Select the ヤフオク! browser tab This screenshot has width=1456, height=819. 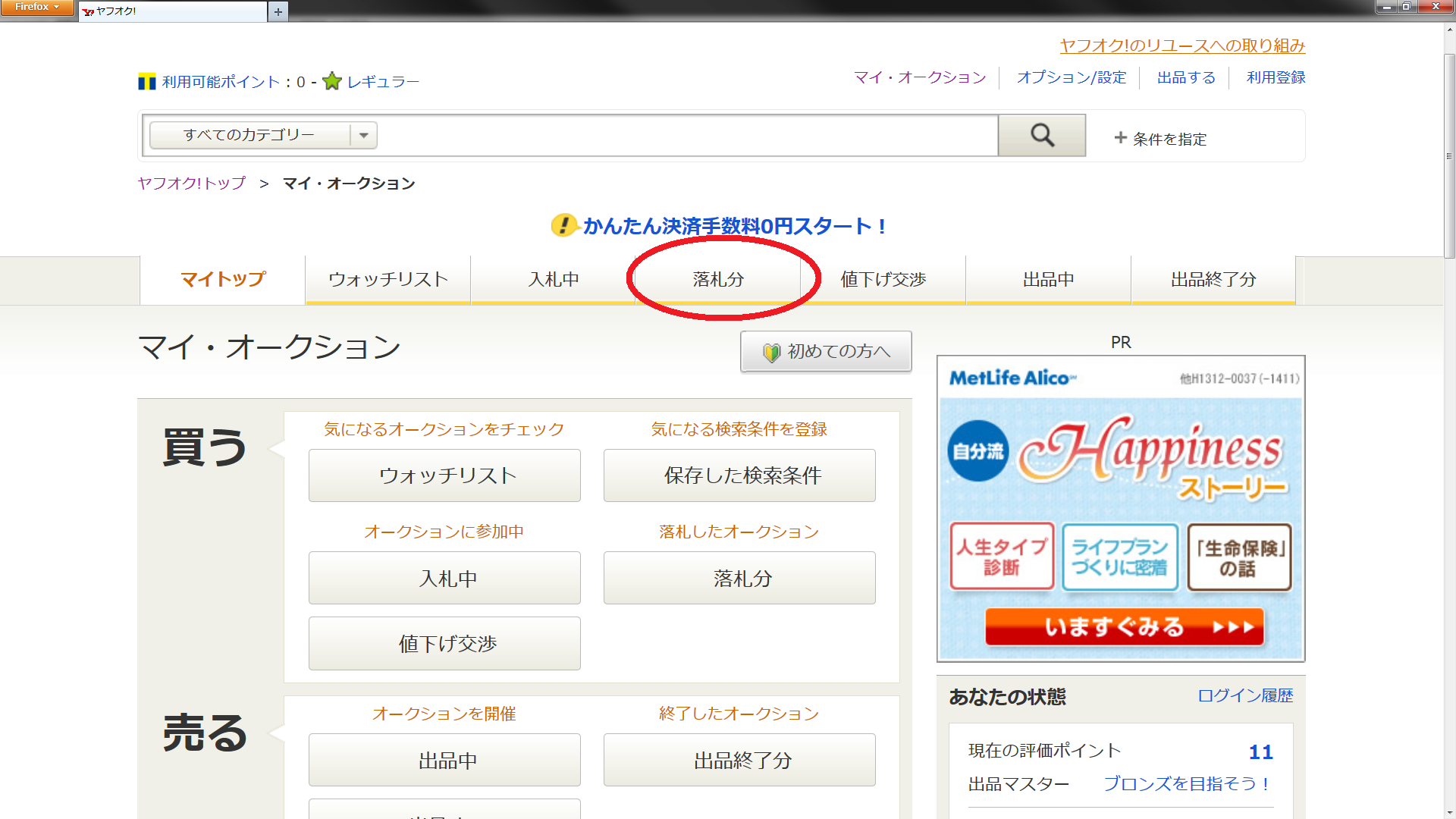coord(173,11)
